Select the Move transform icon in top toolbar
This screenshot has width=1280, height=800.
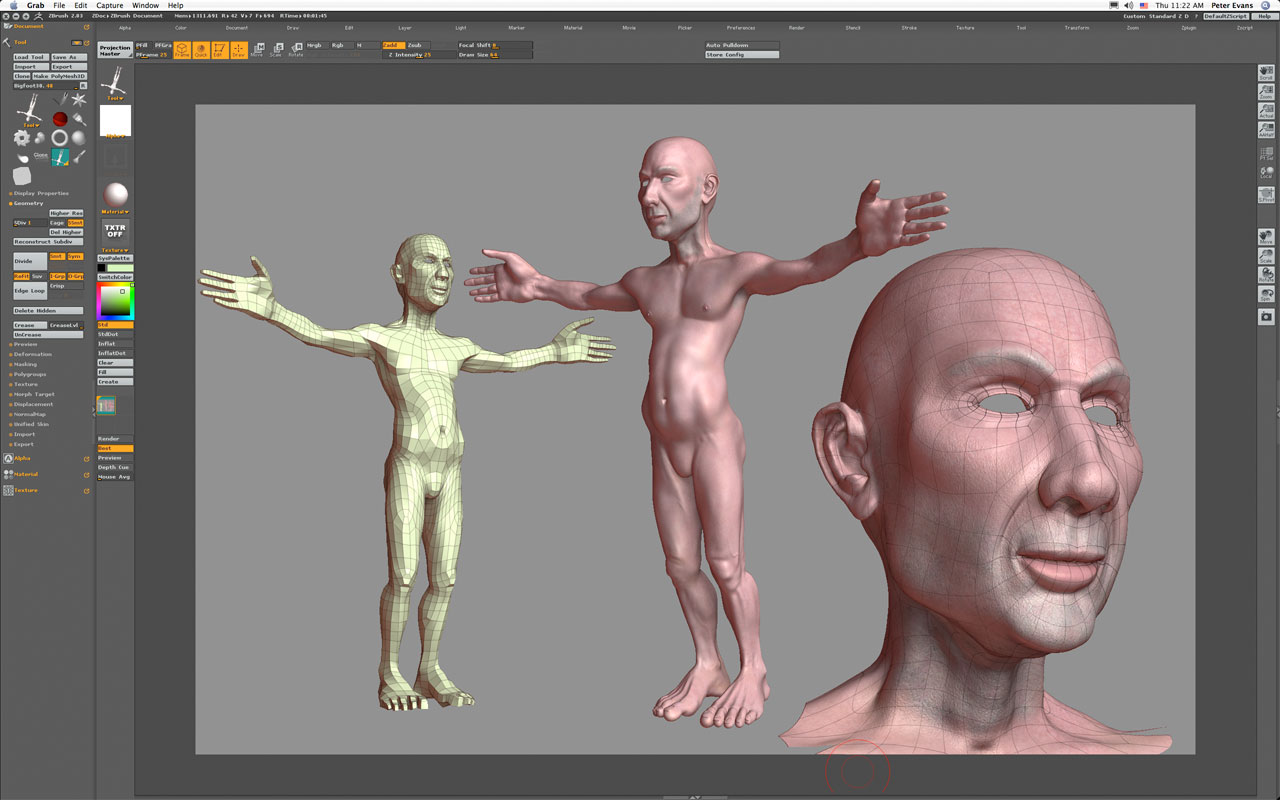click(258, 49)
